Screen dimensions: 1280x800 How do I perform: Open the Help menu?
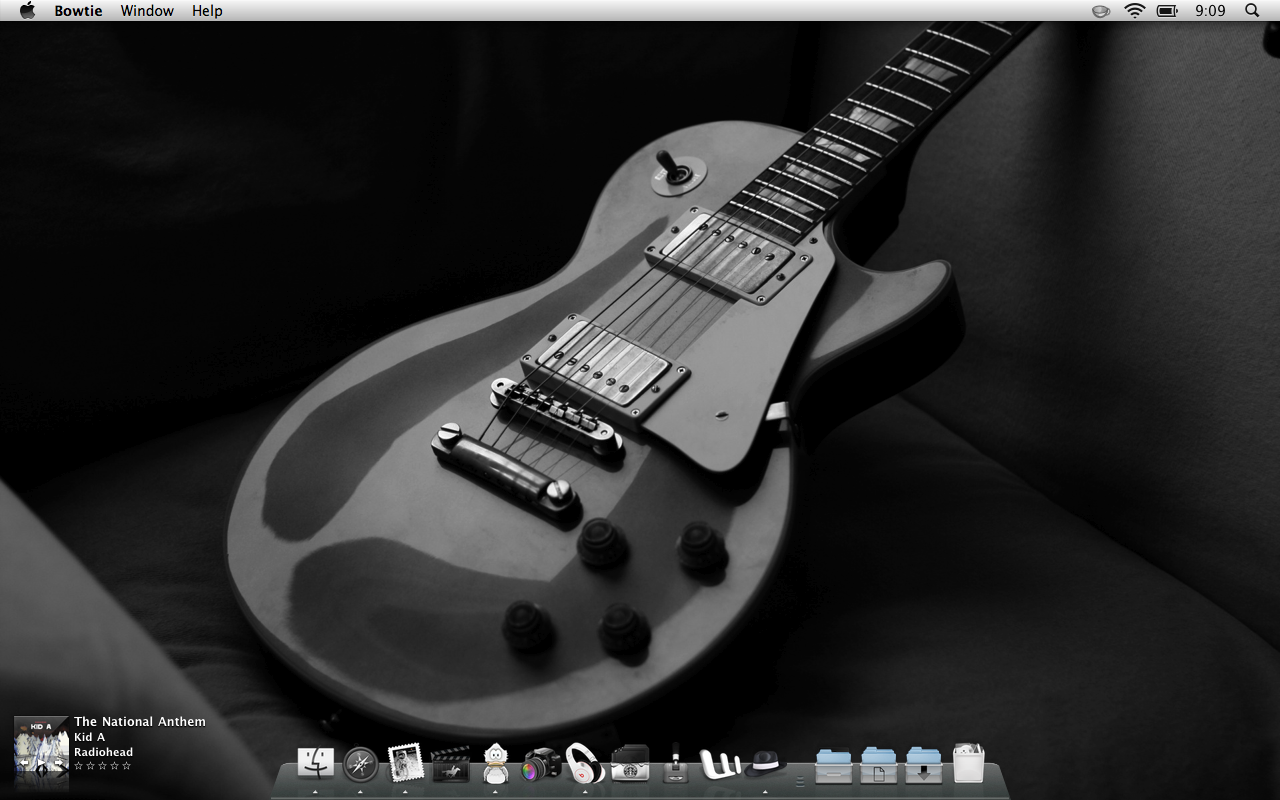tap(207, 10)
